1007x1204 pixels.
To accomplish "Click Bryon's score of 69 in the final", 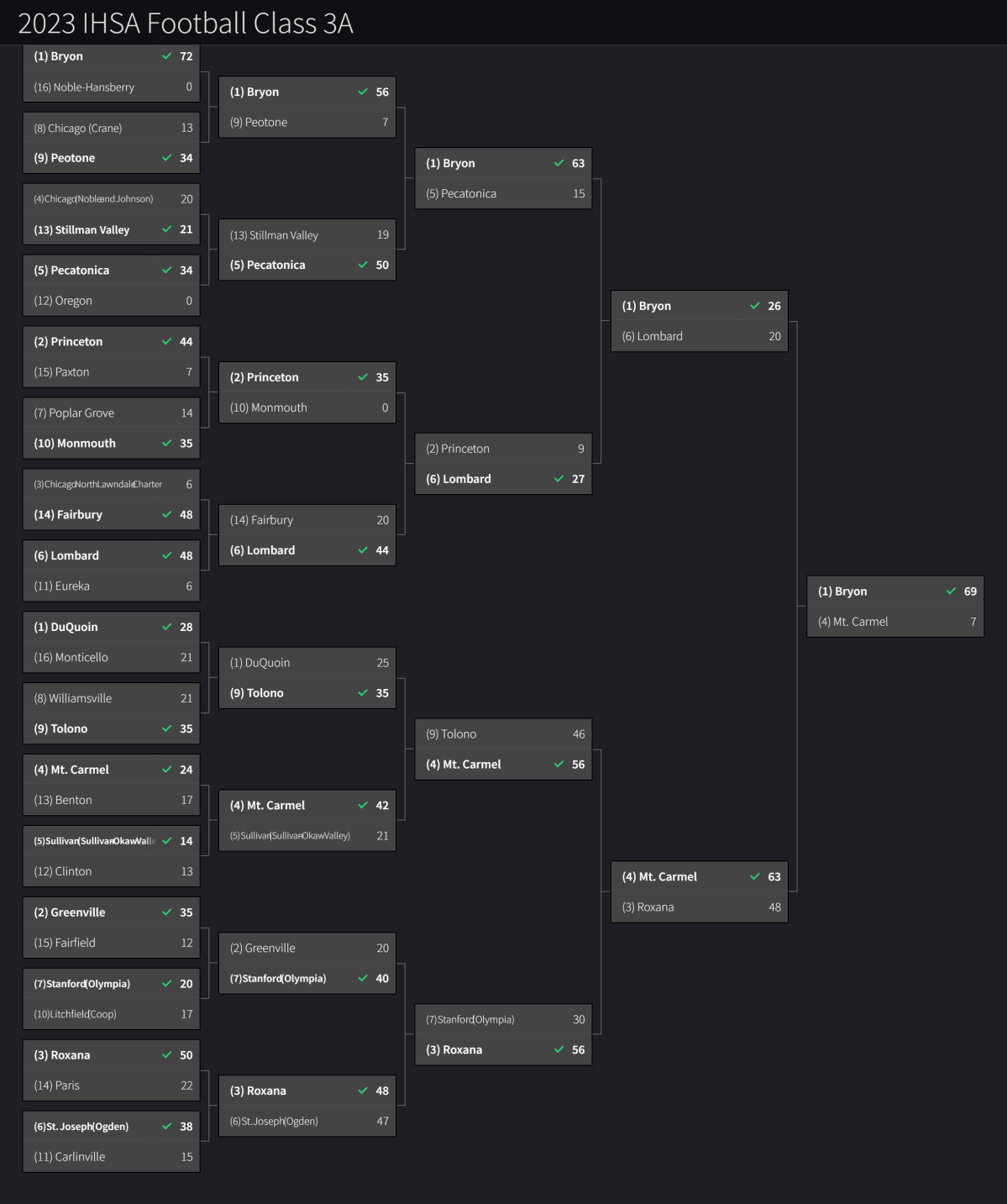I will coord(970,591).
